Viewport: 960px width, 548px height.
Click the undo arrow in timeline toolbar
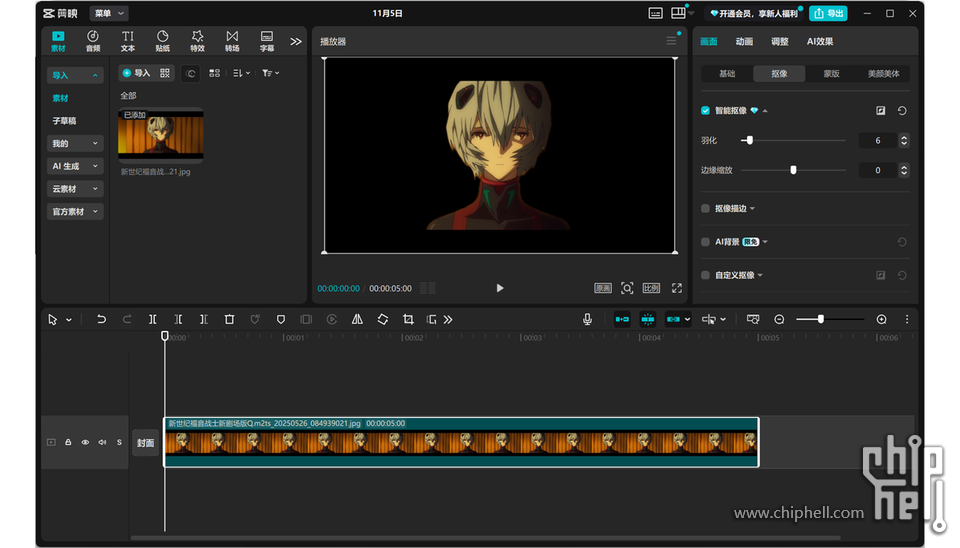[101, 319]
